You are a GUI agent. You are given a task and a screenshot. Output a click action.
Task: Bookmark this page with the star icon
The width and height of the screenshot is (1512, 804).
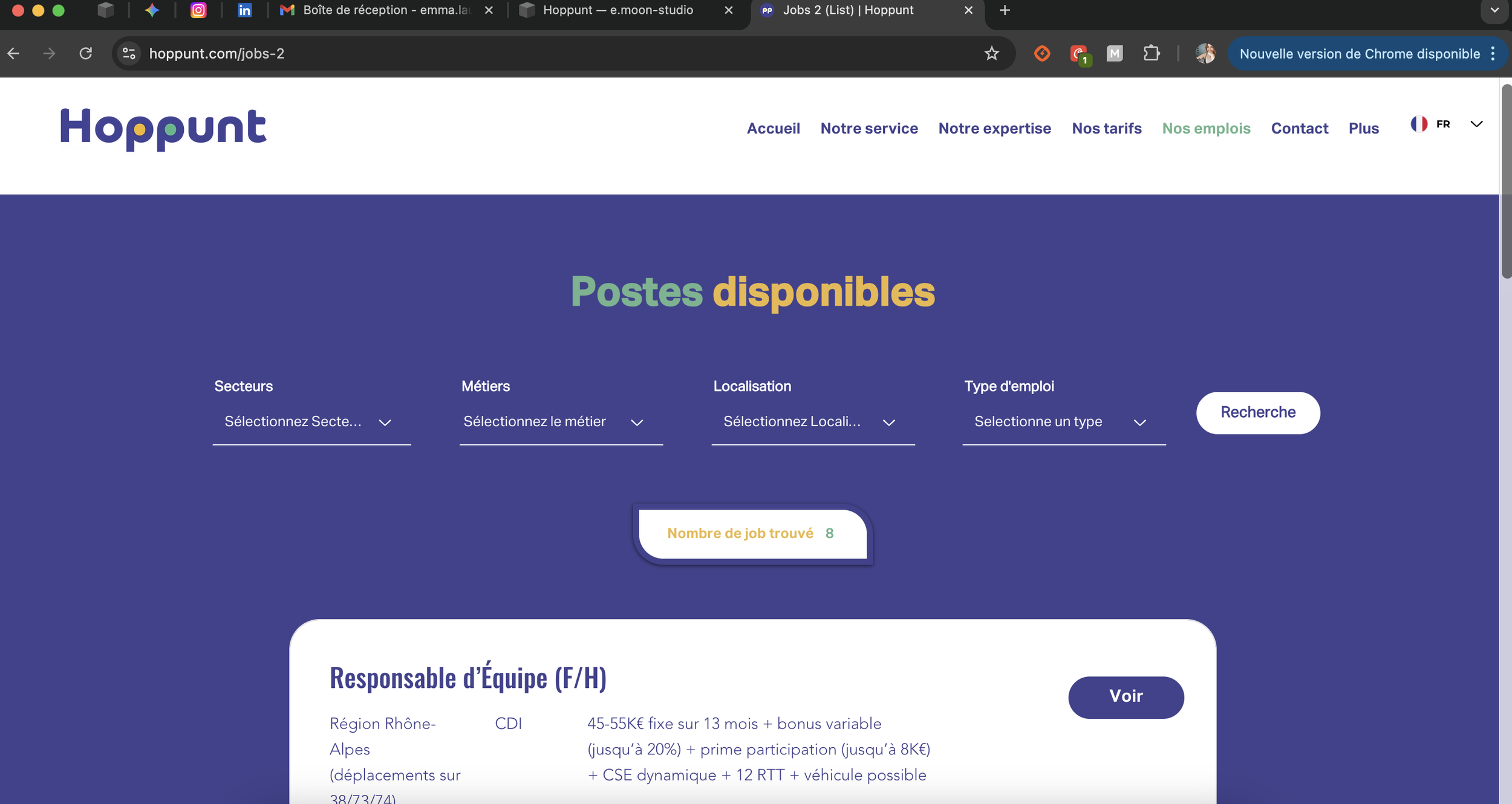click(x=991, y=54)
